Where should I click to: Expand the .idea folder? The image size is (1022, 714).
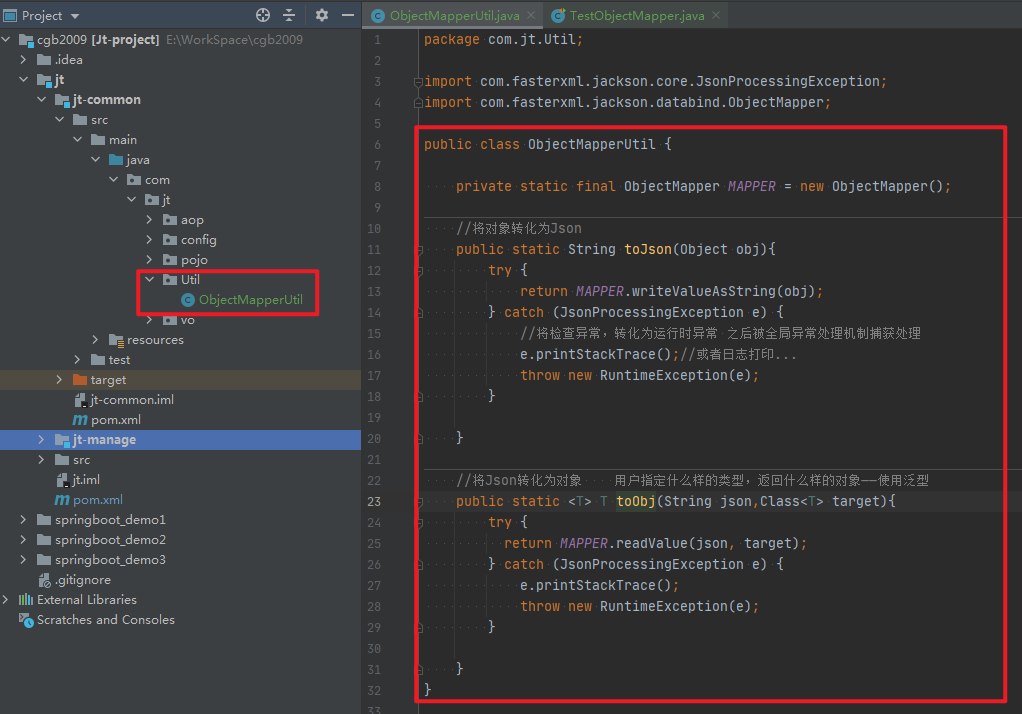[23, 59]
